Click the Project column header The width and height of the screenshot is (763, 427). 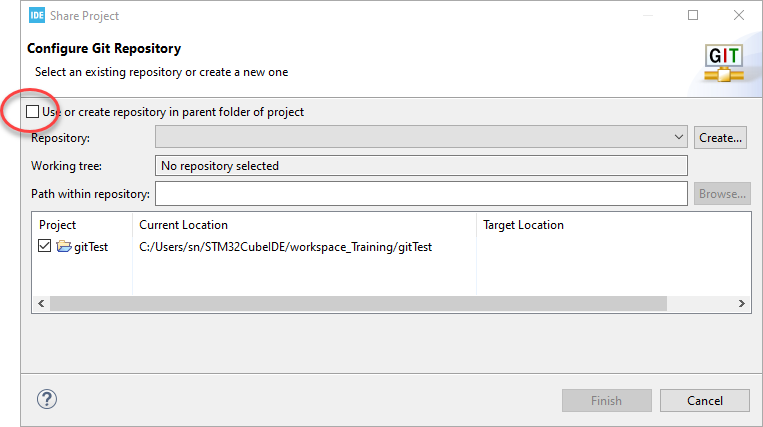point(57,225)
